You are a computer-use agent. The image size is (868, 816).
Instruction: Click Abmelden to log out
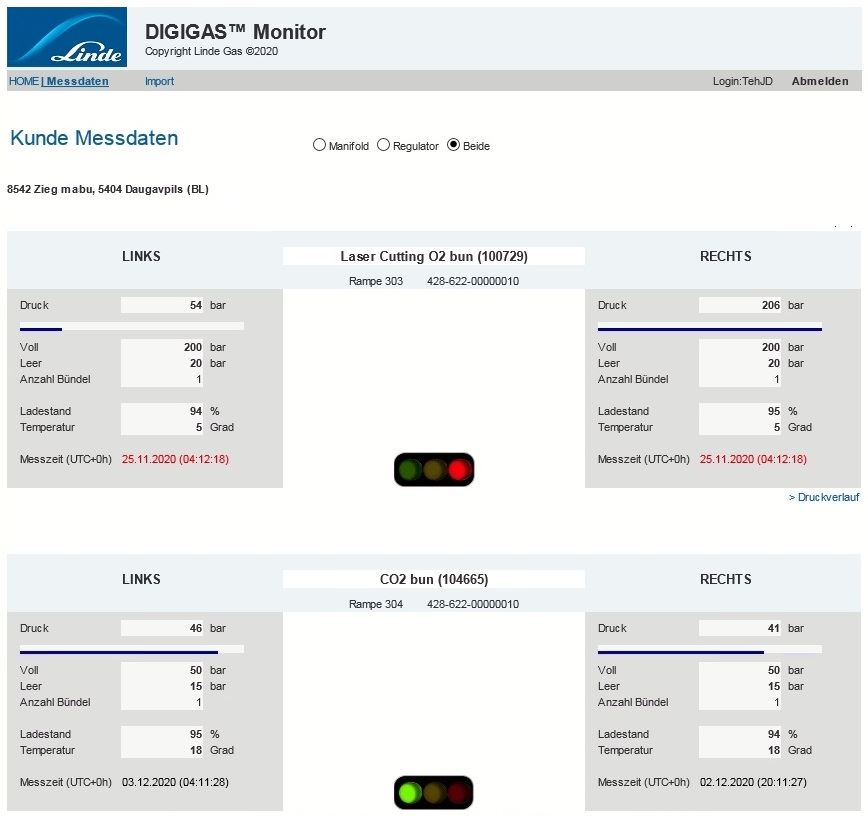pyautogui.click(x=820, y=81)
